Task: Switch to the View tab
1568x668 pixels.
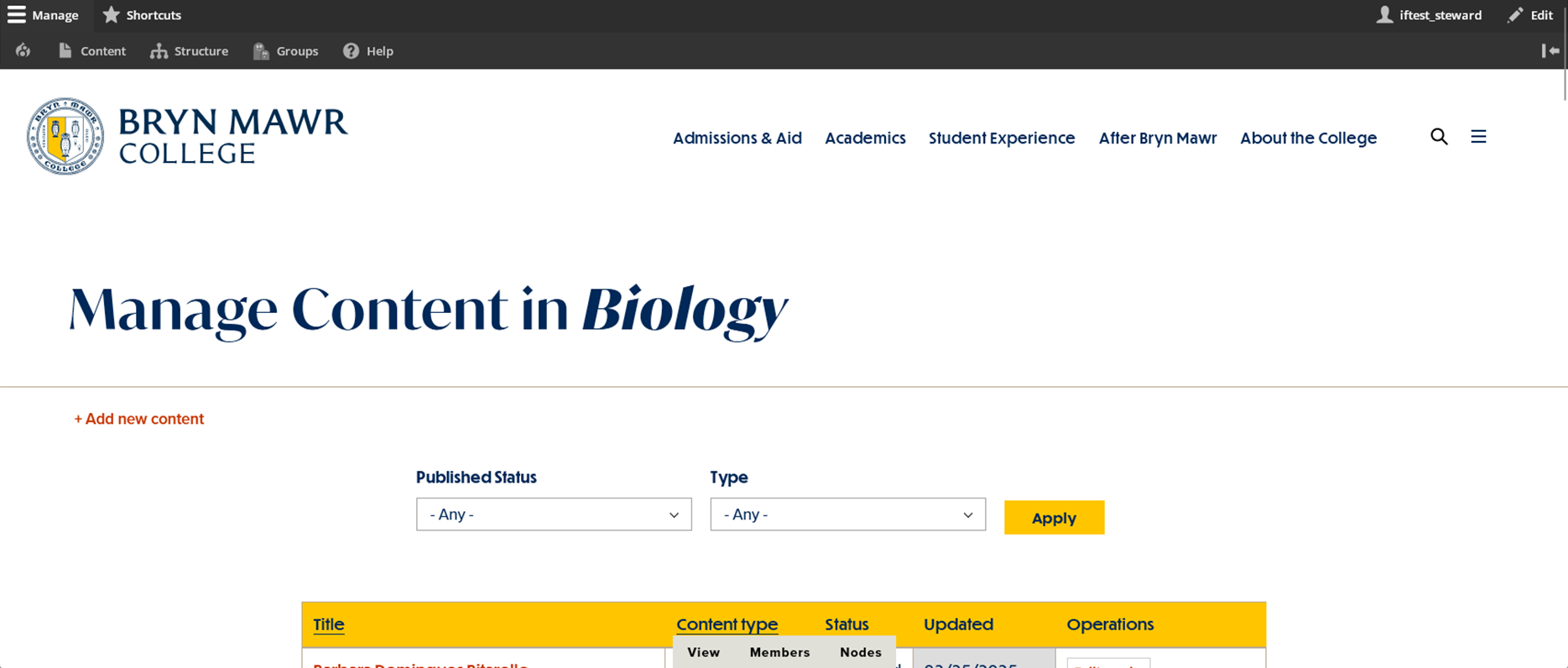Action: coord(703,652)
